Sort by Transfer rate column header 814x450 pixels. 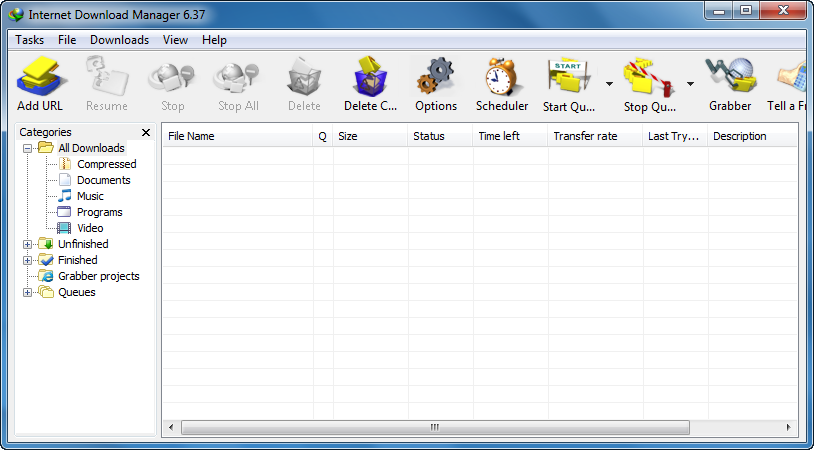(595, 136)
